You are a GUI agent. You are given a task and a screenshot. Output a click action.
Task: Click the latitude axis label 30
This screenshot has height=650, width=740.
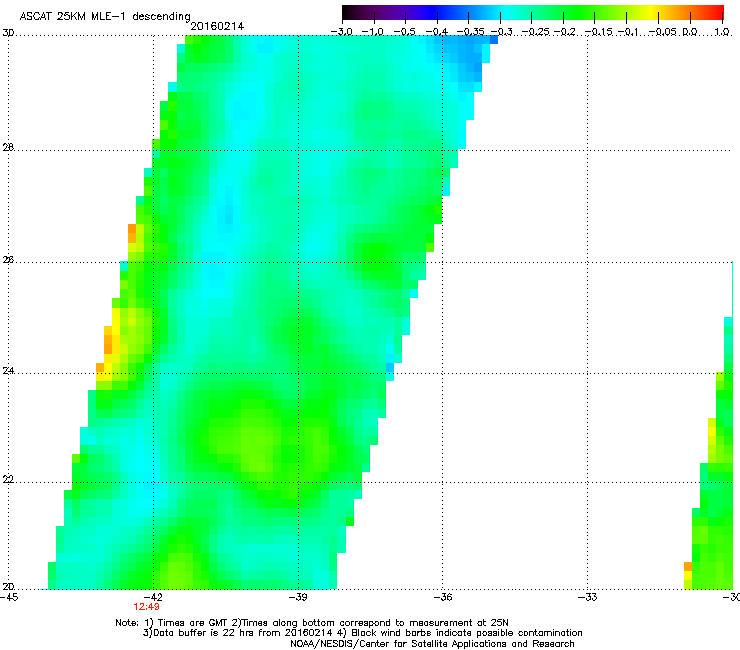click(x=8, y=33)
